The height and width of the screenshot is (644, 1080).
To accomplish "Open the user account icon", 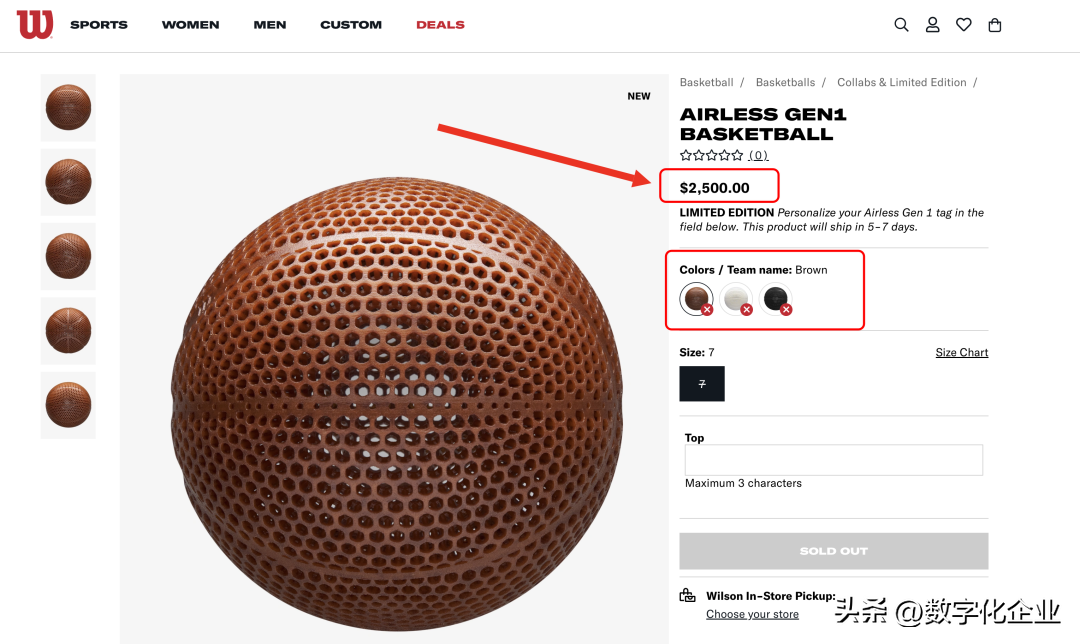I will 932,25.
